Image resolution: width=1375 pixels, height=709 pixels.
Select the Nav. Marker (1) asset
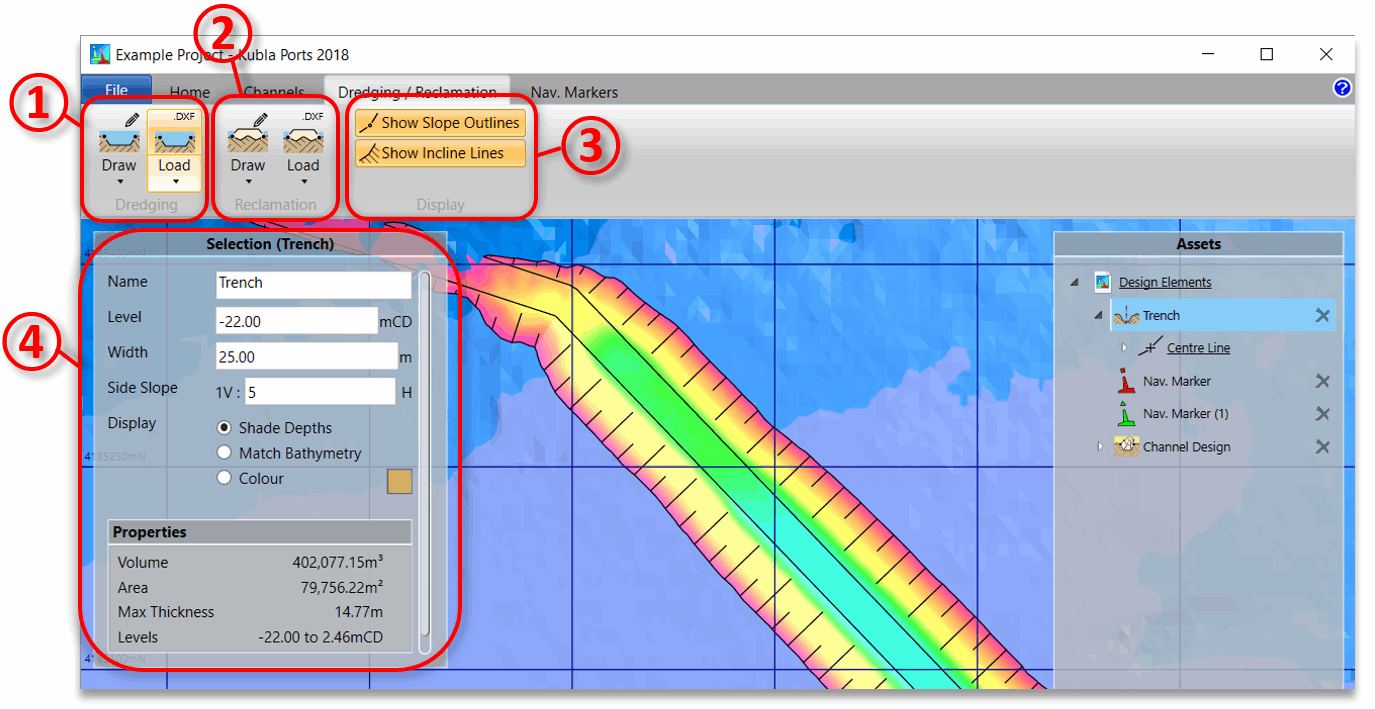[x=1186, y=414]
